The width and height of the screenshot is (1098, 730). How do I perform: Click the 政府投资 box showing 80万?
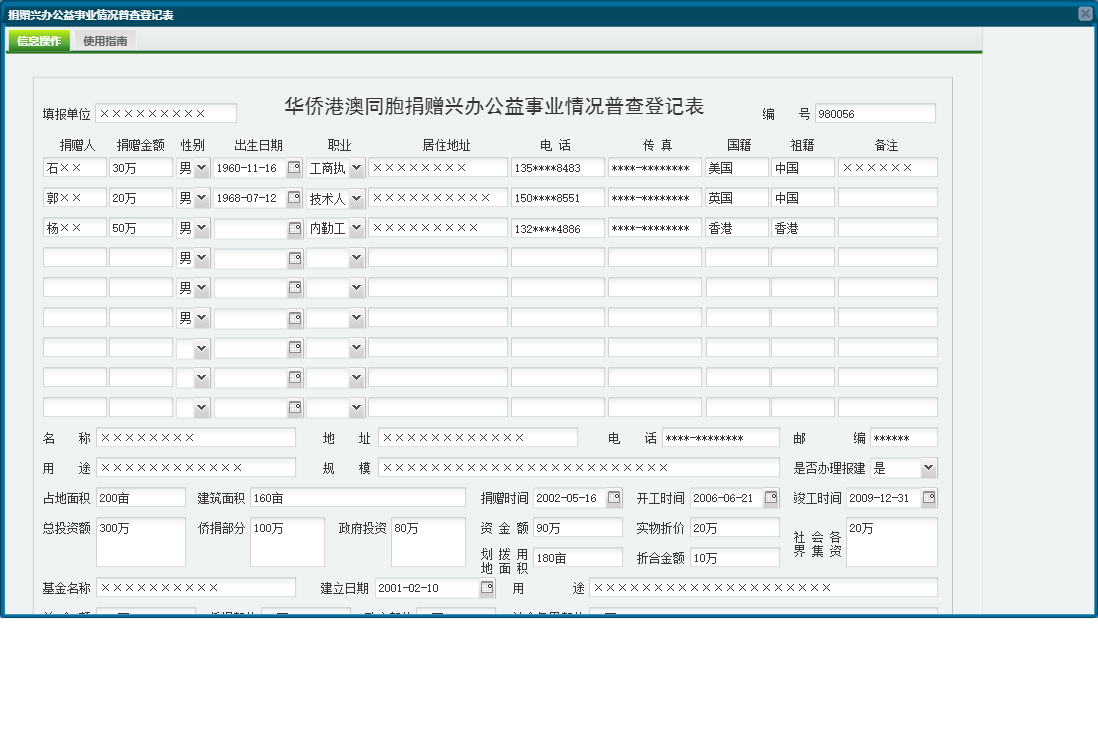[x=429, y=542]
